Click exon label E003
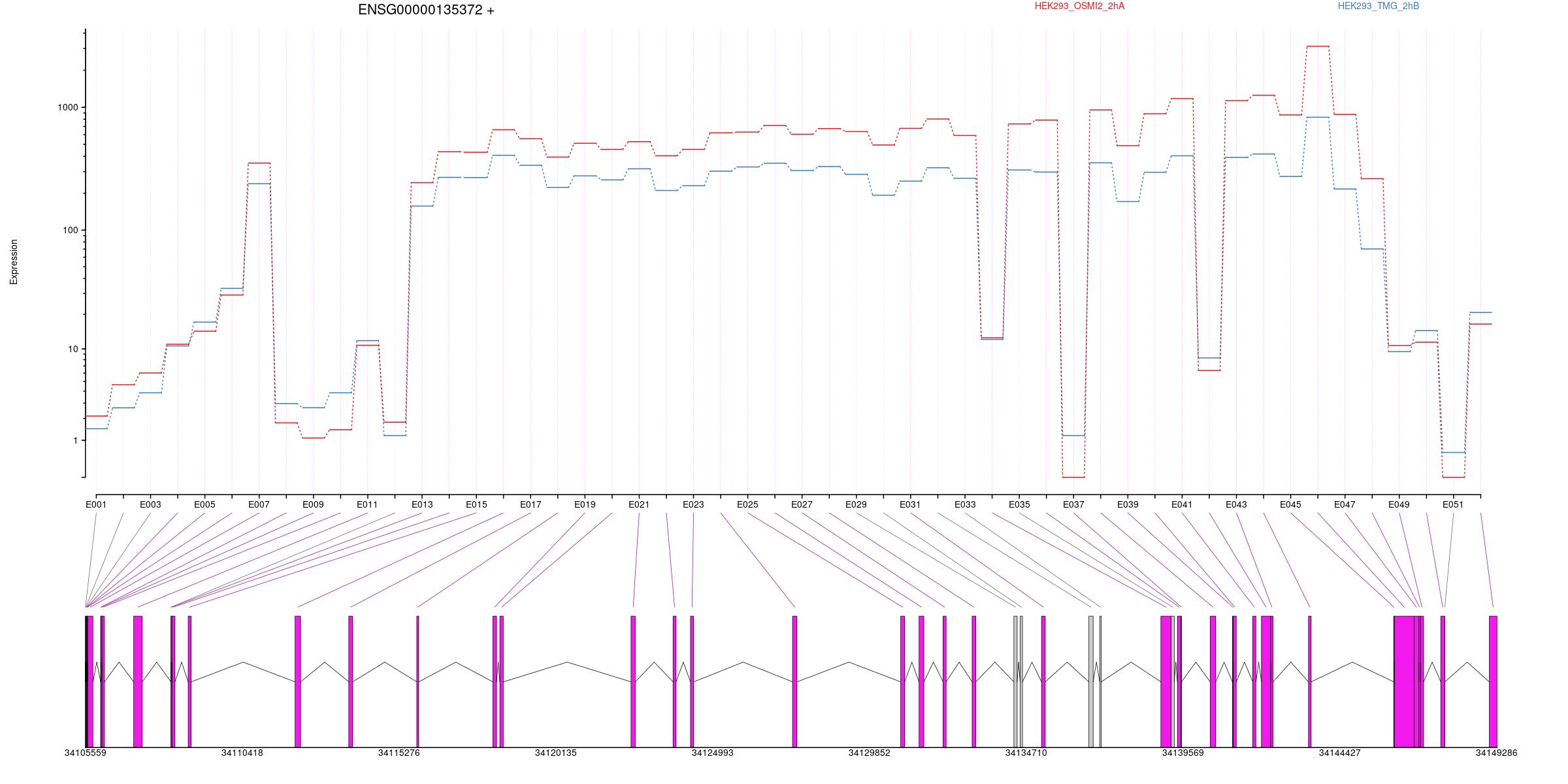This screenshot has width=1568, height=784. click(150, 504)
